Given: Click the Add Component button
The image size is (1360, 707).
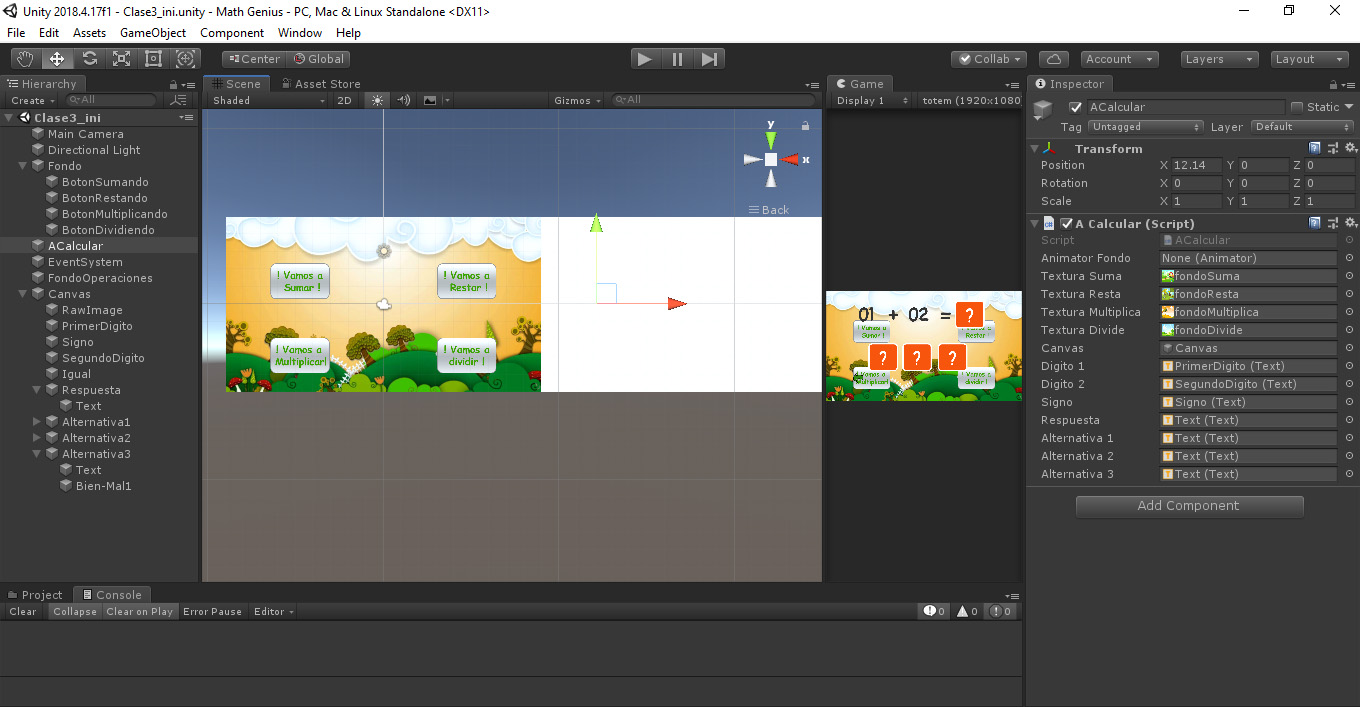Looking at the screenshot, I should [x=1189, y=506].
